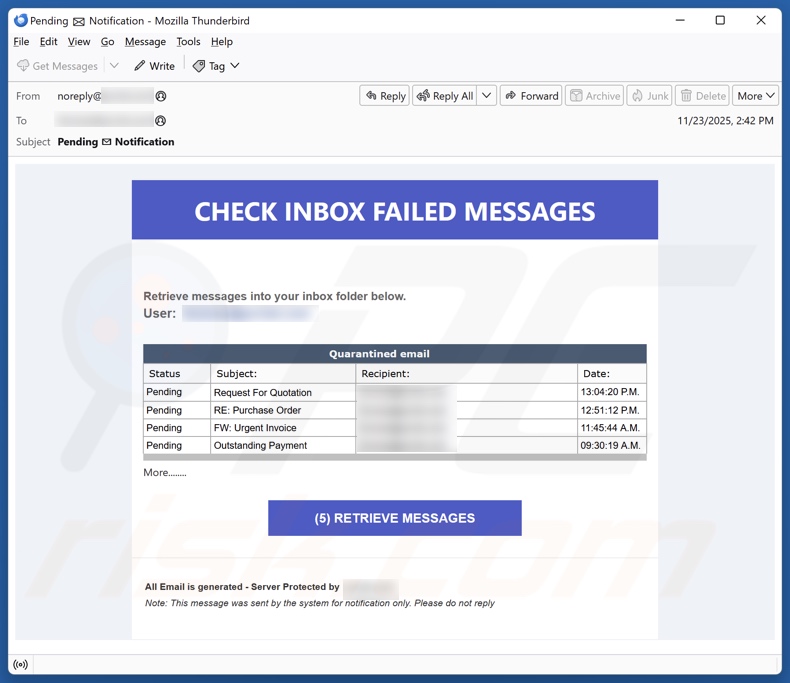The width and height of the screenshot is (790, 683).
Task: Click the CHECK INBOX FAILED MESSAGES banner
Action: tap(394, 210)
